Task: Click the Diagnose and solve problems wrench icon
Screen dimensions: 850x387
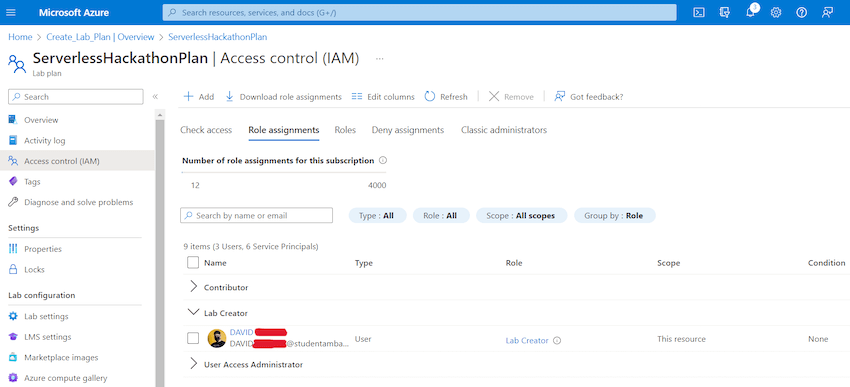Action: click(13, 202)
